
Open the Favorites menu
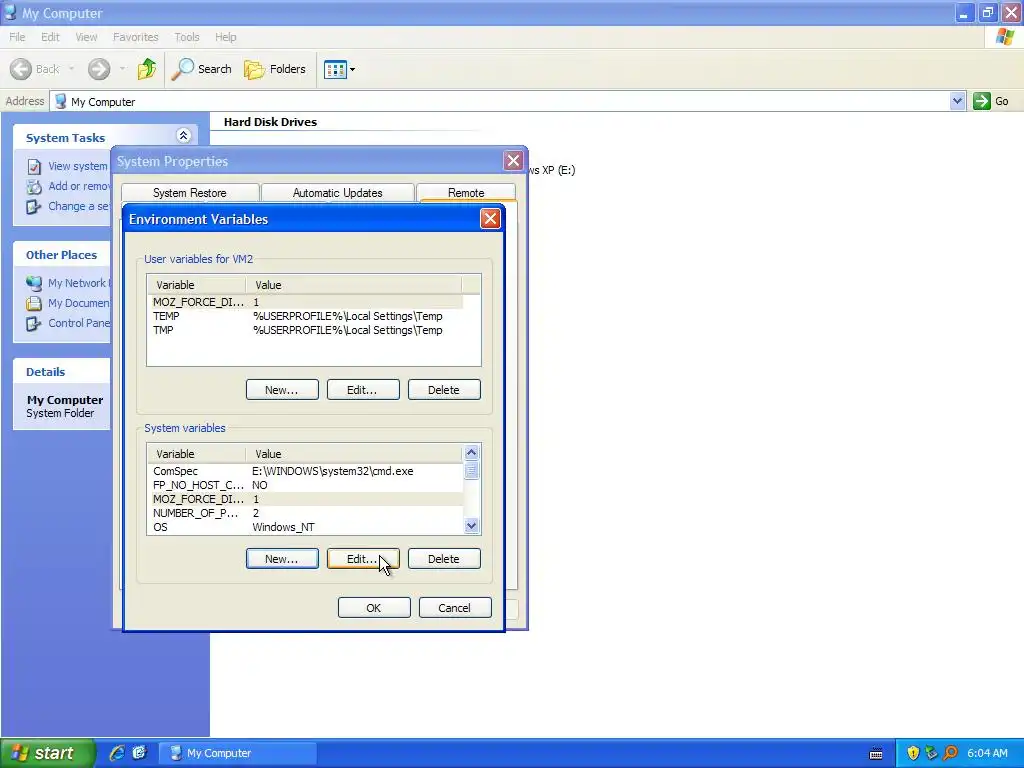[135, 37]
